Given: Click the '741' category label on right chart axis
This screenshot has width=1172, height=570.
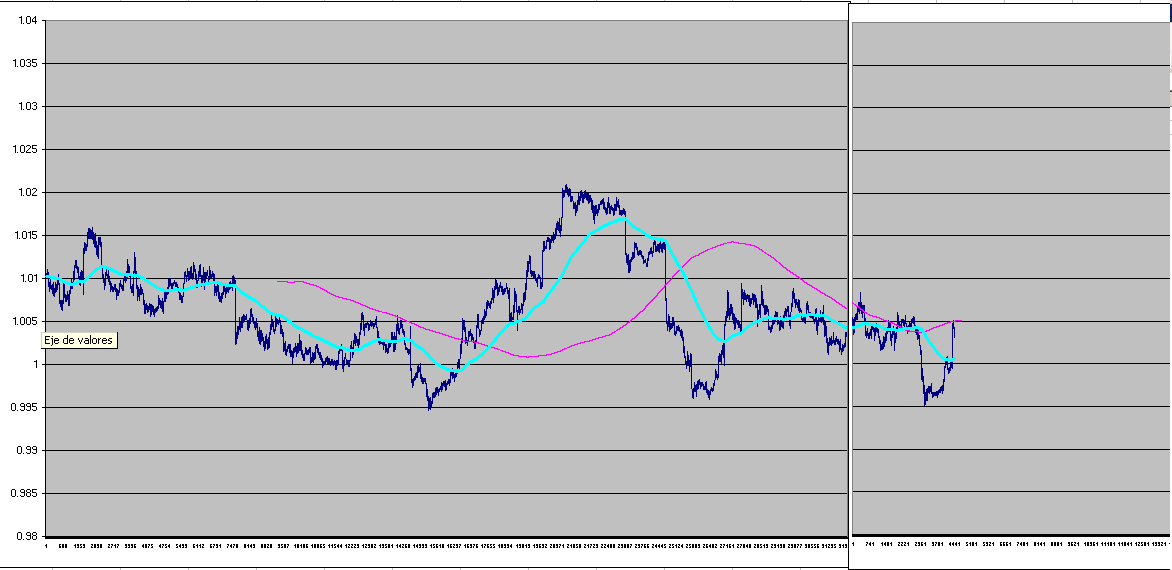Looking at the screenshot, I should [870, 545].
